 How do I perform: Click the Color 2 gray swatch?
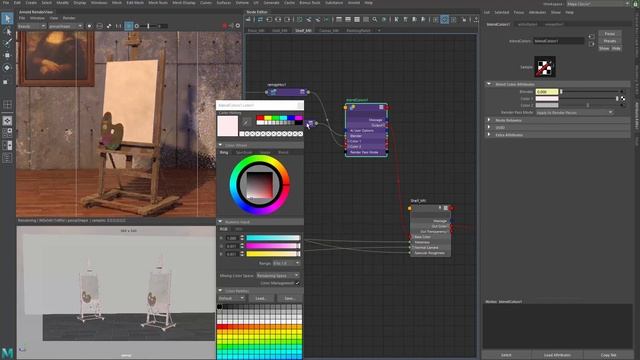click(x=547, y=105)
